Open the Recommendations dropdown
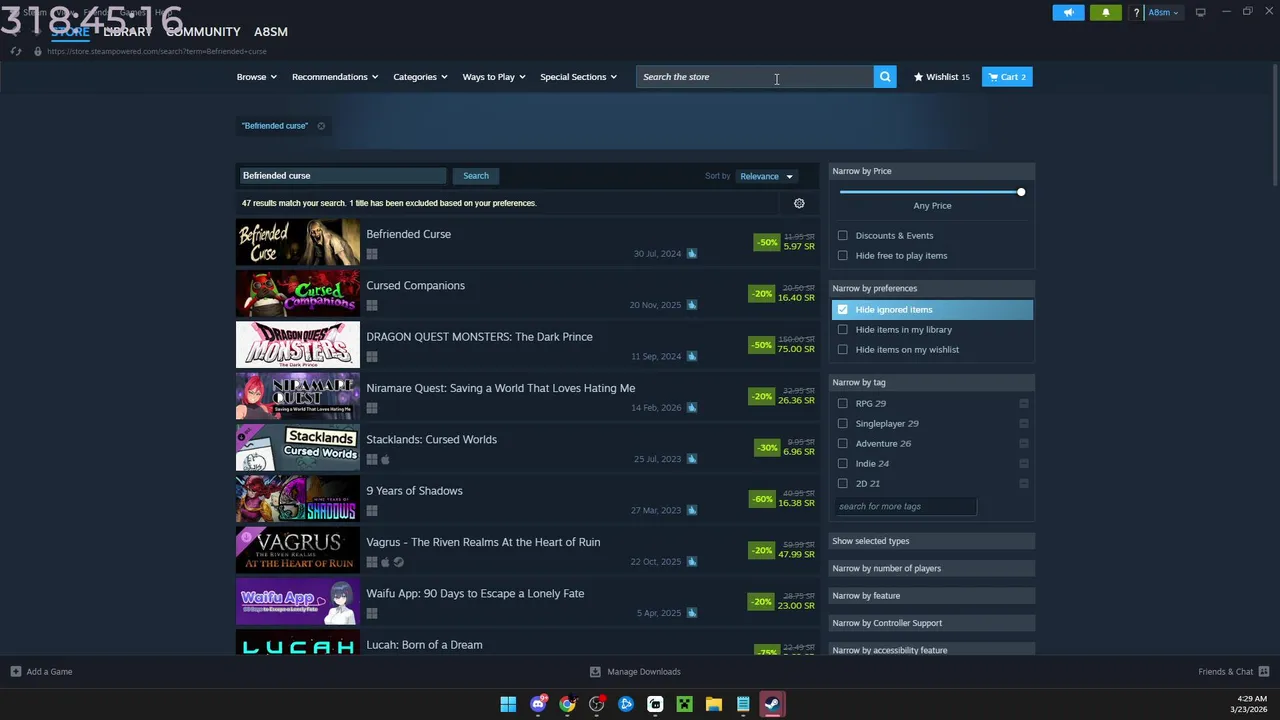 click(x=335, y=77)
